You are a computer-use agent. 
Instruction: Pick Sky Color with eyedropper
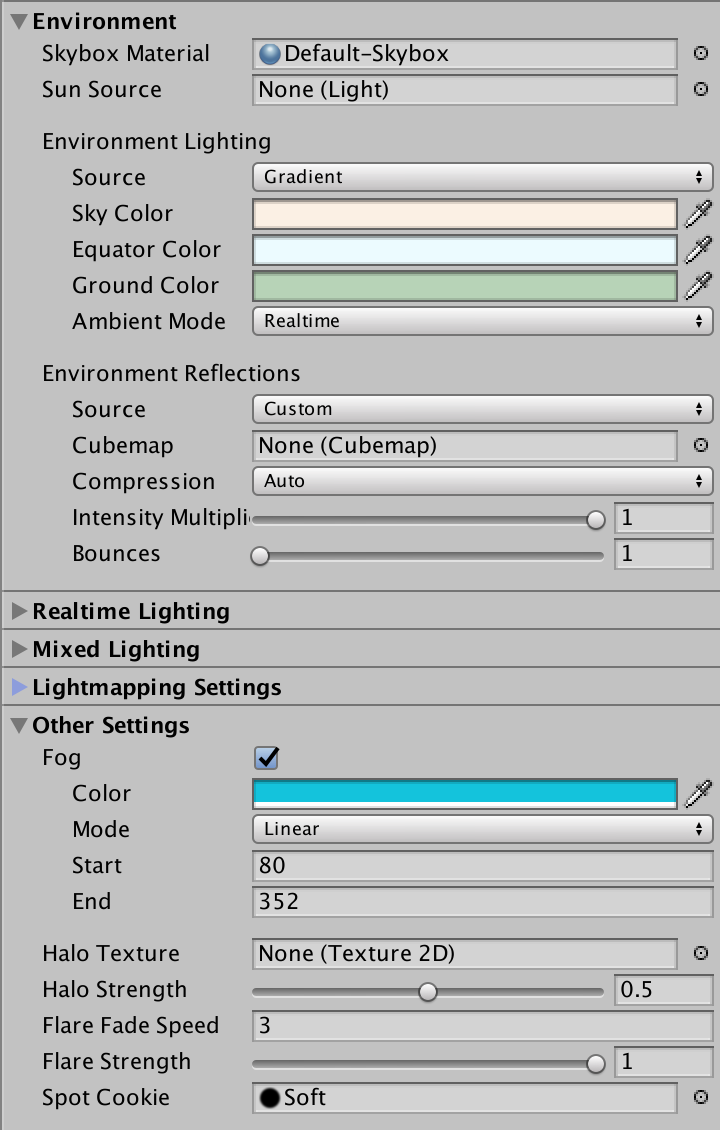698,214
